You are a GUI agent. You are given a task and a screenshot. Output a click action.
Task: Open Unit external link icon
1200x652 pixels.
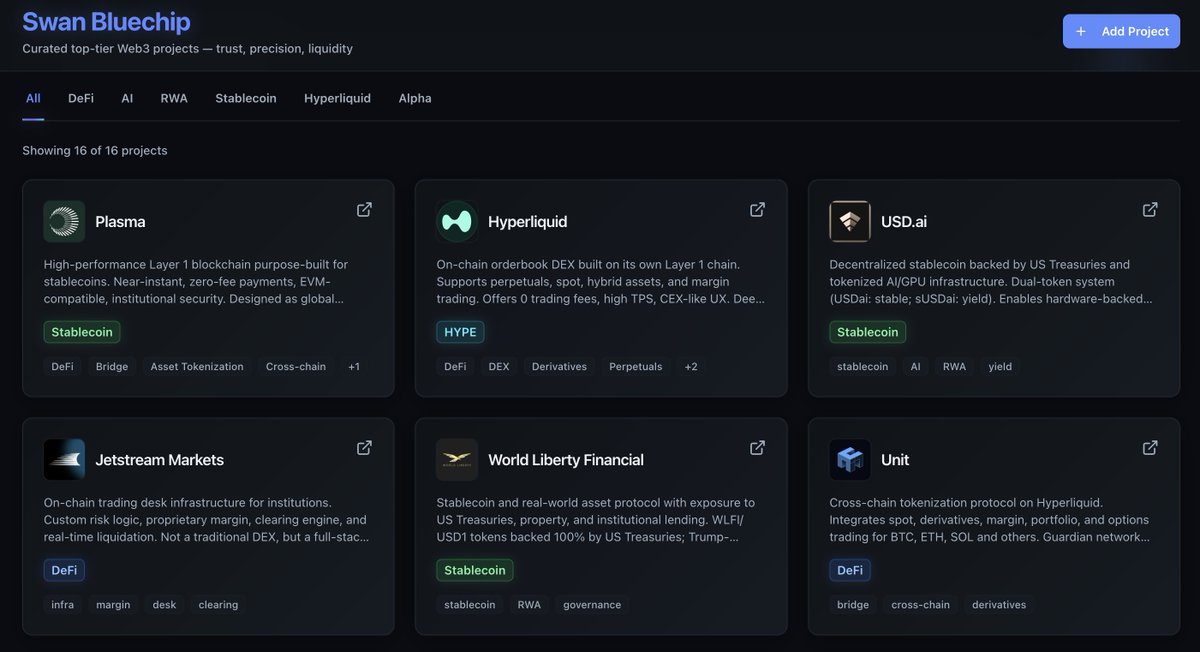tap(1150, 447)
